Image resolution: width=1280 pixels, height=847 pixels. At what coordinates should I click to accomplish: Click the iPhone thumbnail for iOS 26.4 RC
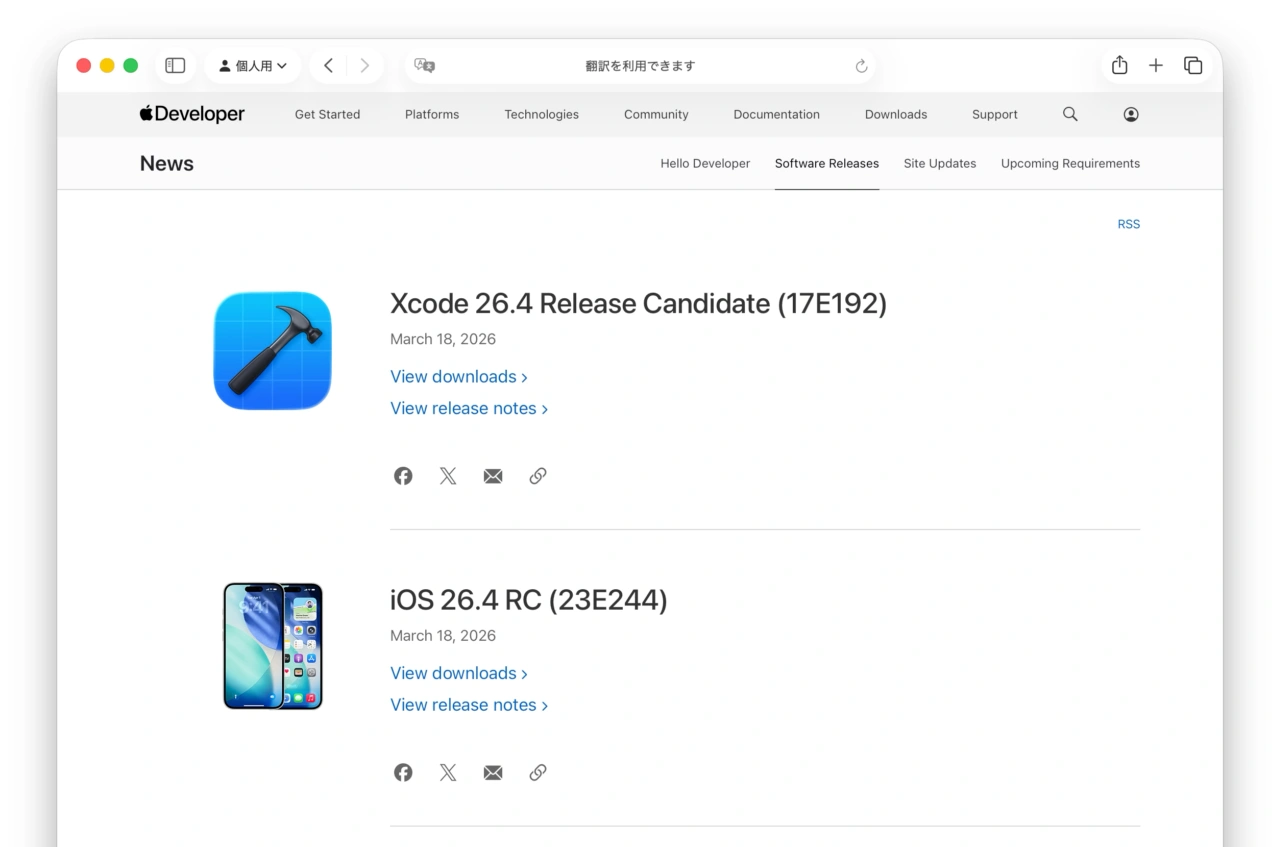pos(272,645)
